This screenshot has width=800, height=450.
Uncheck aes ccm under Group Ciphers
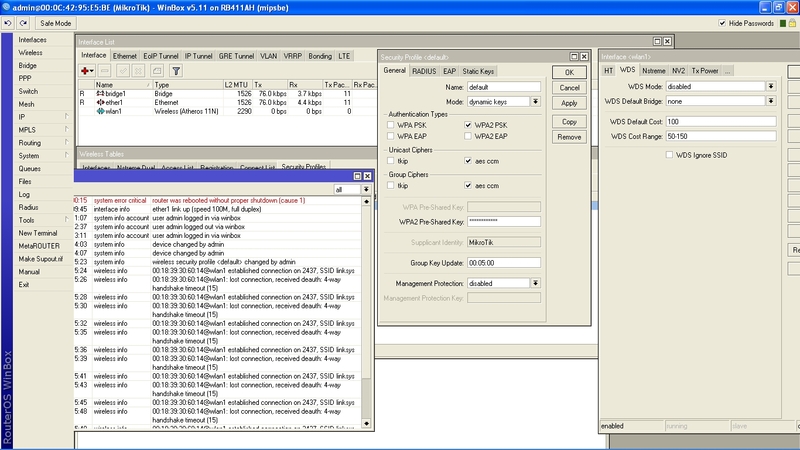point(468,186)
